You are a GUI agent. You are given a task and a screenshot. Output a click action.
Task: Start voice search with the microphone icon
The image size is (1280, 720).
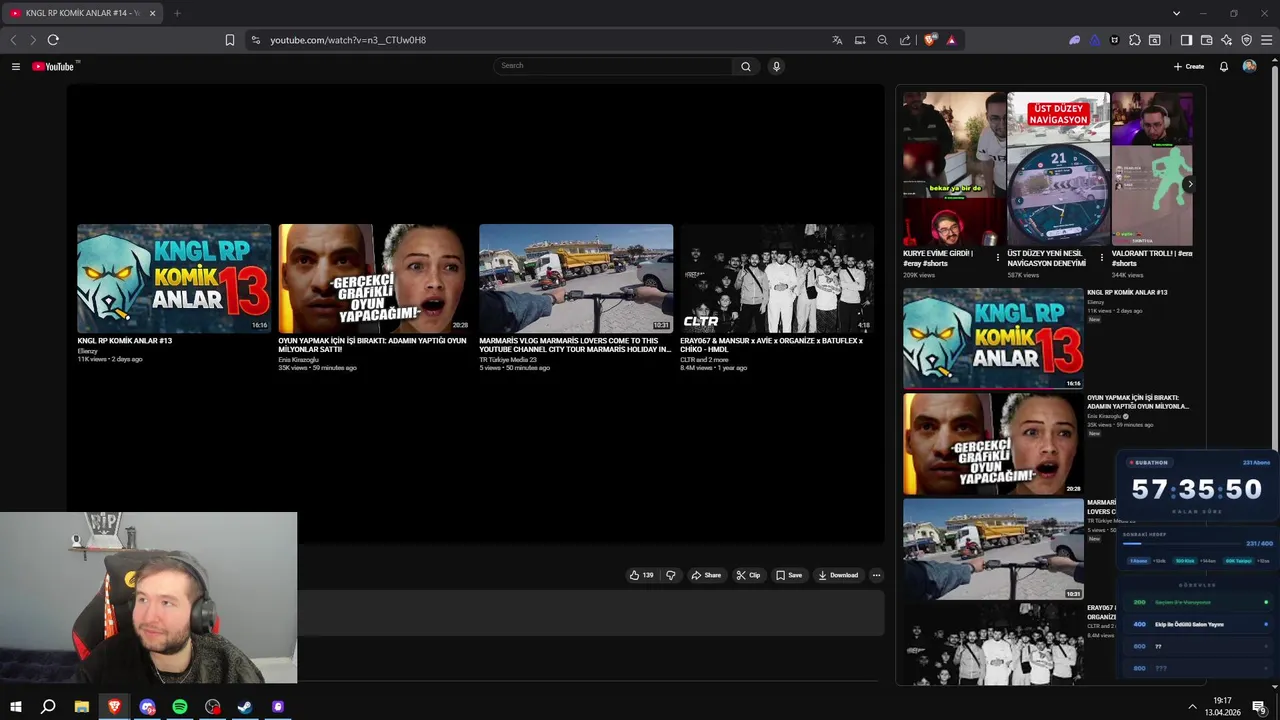776,66
